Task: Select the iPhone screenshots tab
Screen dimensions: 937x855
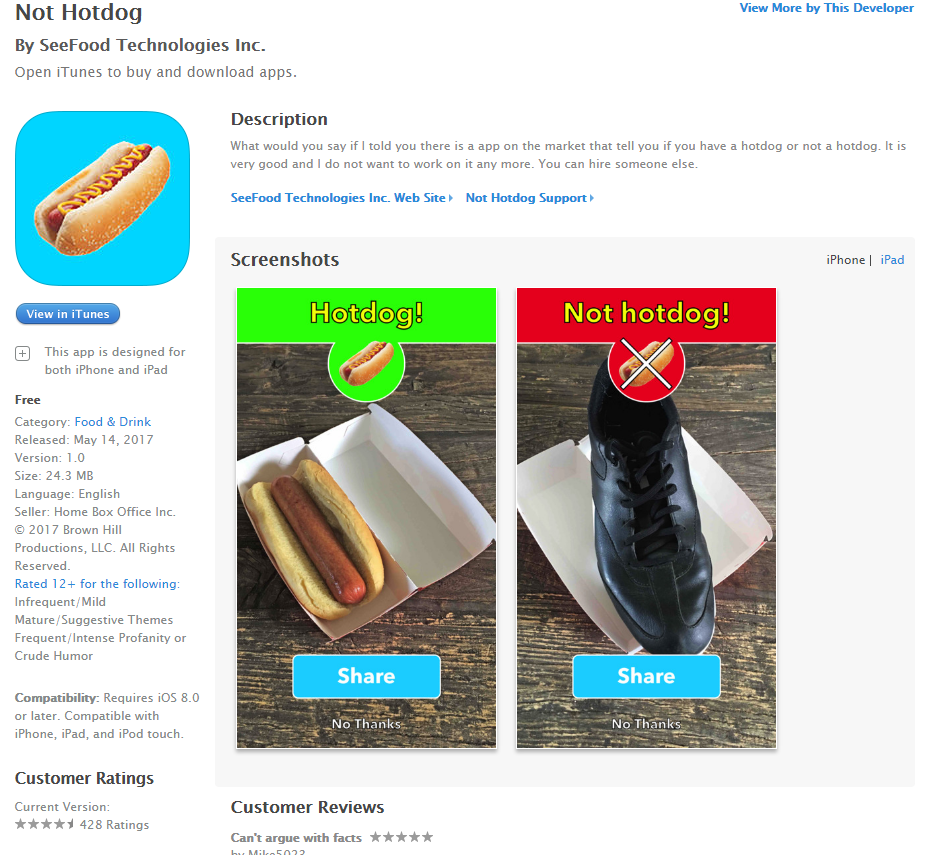Action: point(846,260)
